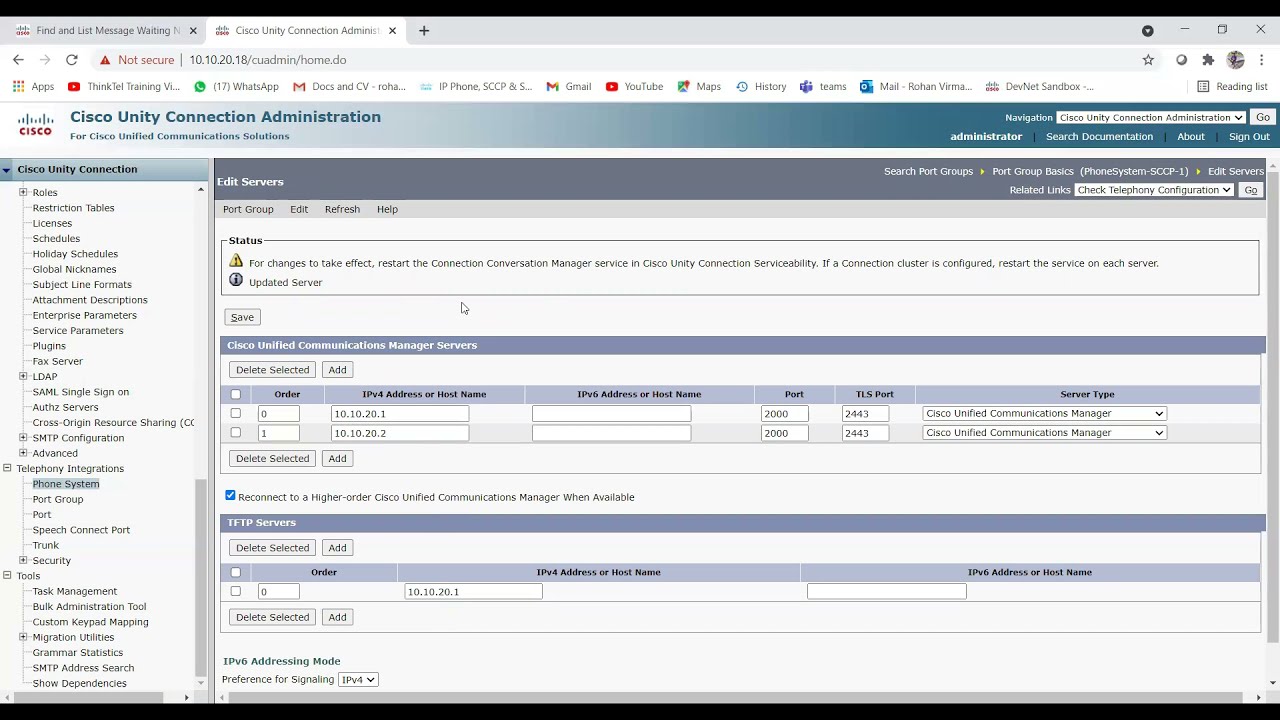
Task: Open the Mail - Rohan Virma bookmark
Action: pyautogui.click(x=916, y=87)
